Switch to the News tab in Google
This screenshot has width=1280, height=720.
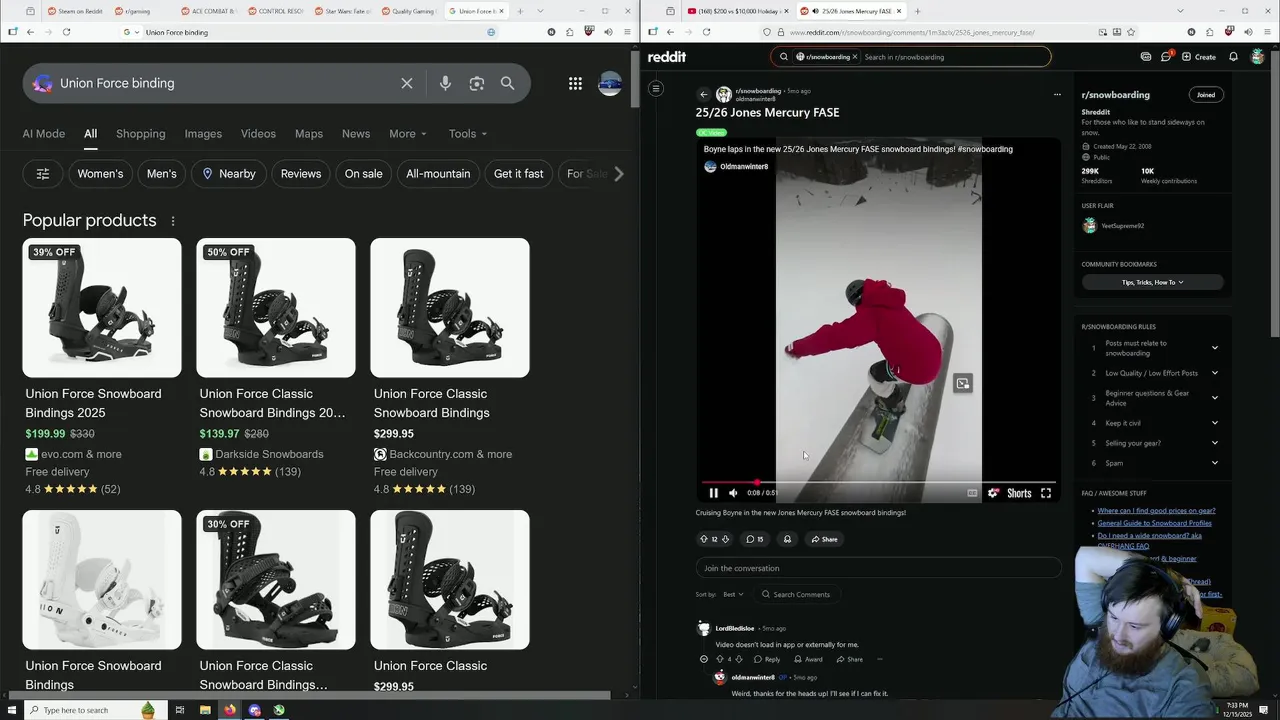(x=356, y=134)
